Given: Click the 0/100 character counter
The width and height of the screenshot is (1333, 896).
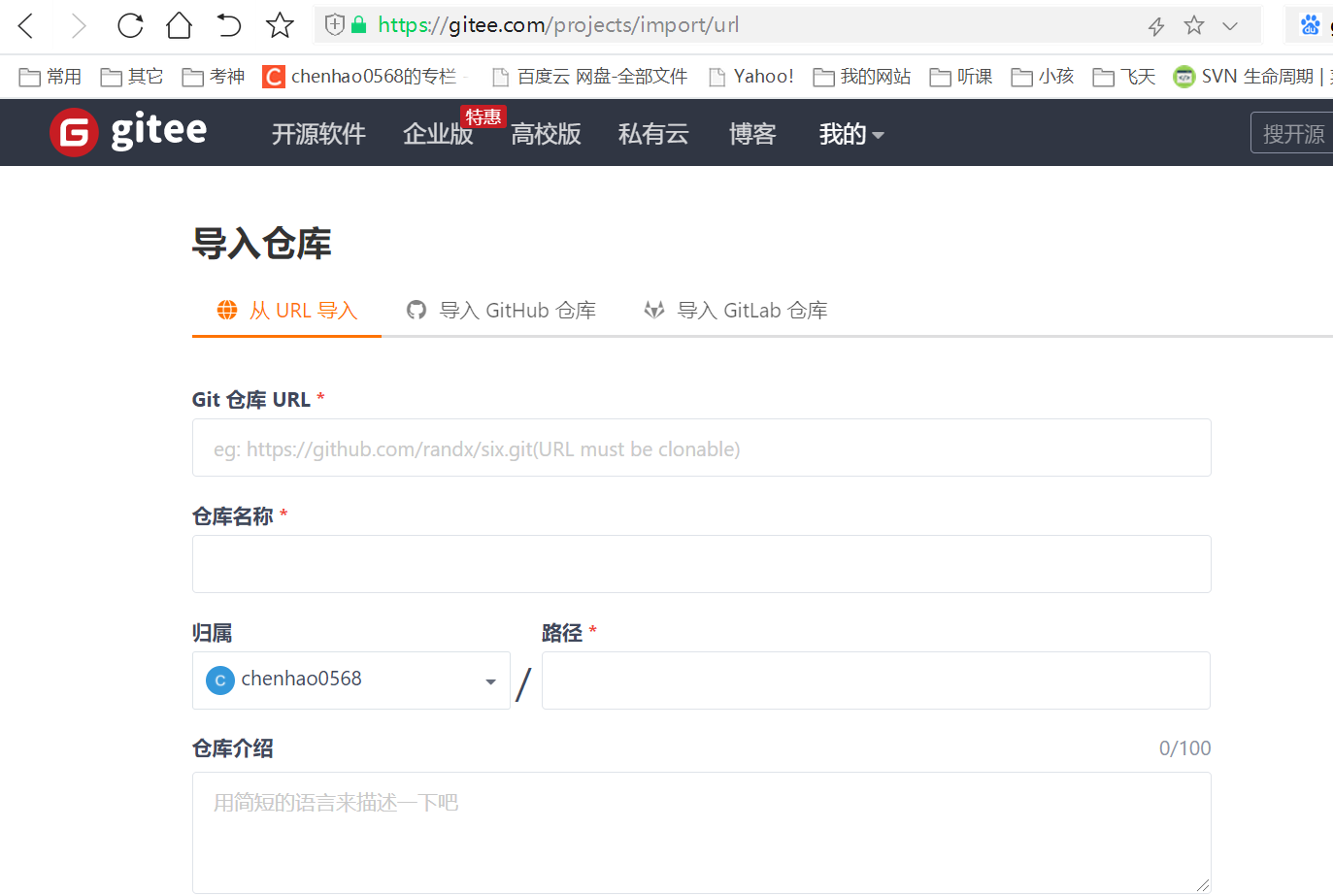Looking at the screenshot, I should [1185, 748].
